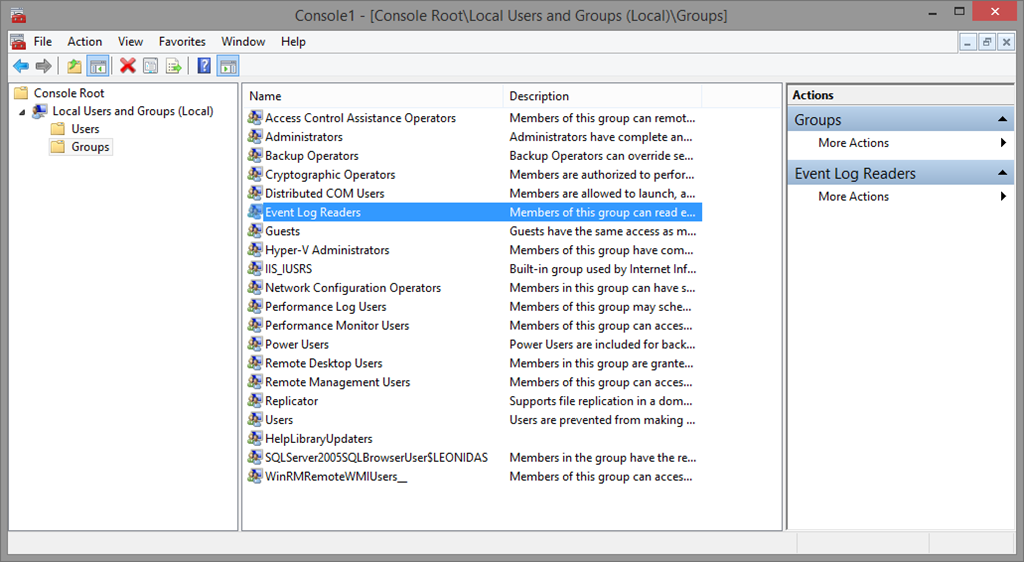Screen dimensions: 1024x562
Task: Select the Users folder in tree
Action: 85,129
